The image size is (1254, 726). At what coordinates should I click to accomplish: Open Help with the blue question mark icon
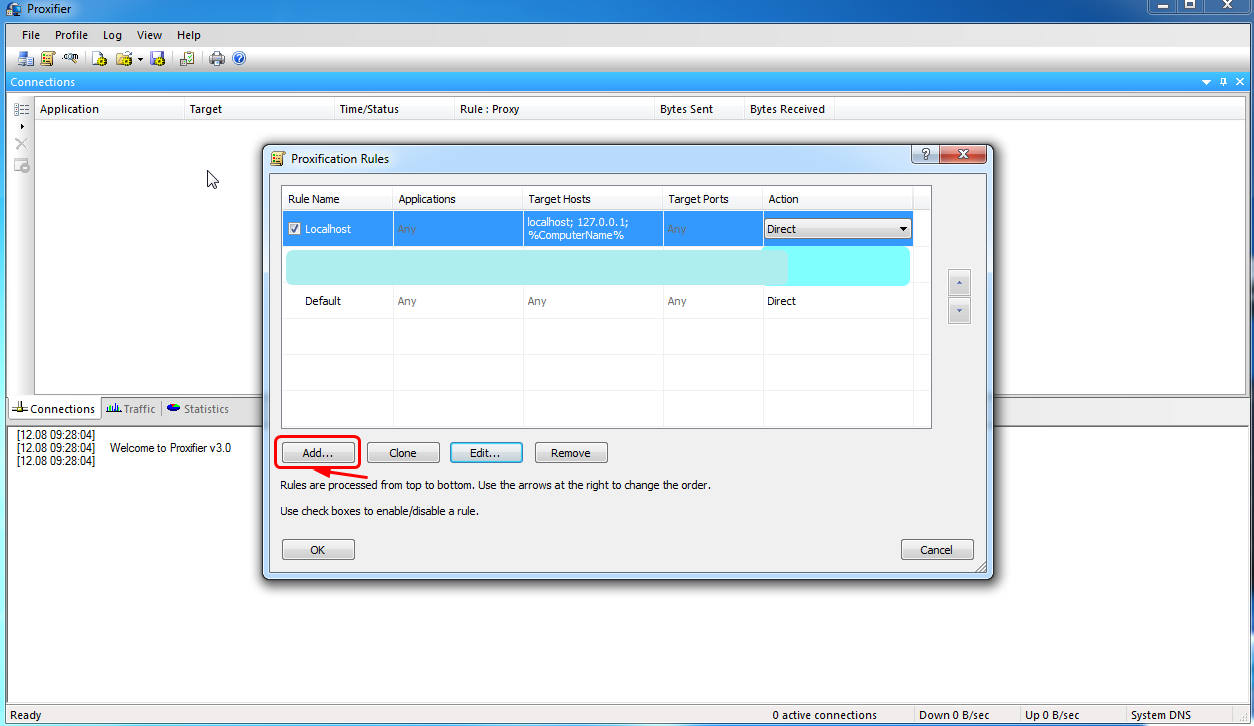(240, 59)
